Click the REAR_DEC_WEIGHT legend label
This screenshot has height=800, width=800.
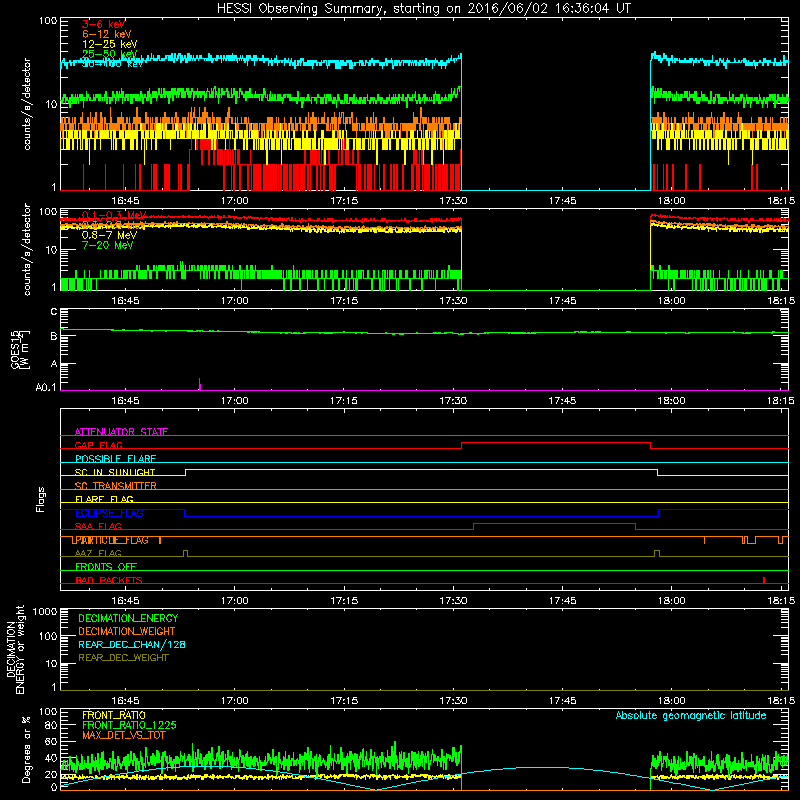tap(123, 658)
